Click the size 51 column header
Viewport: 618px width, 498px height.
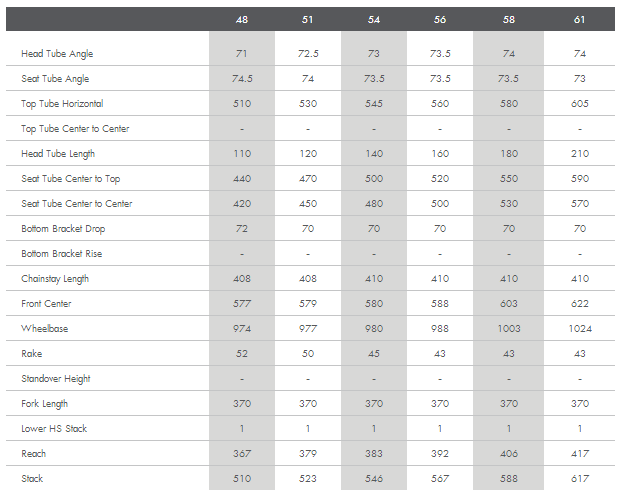[x=307, y=20]
